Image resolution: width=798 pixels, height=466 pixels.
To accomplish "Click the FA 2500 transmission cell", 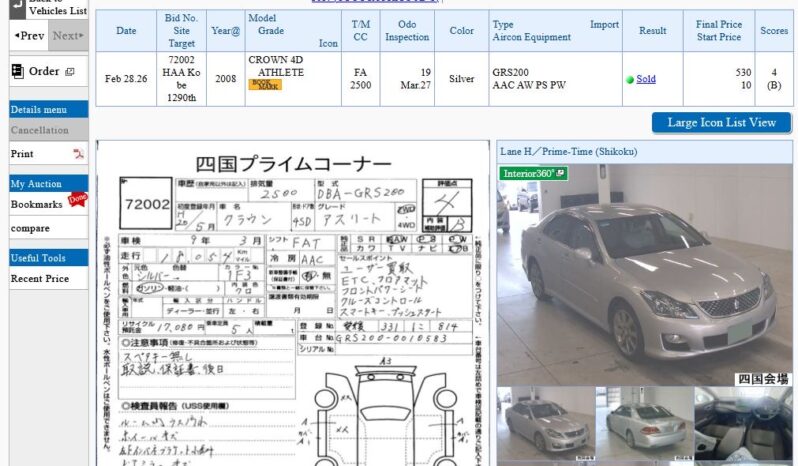I will click(360, 79).
